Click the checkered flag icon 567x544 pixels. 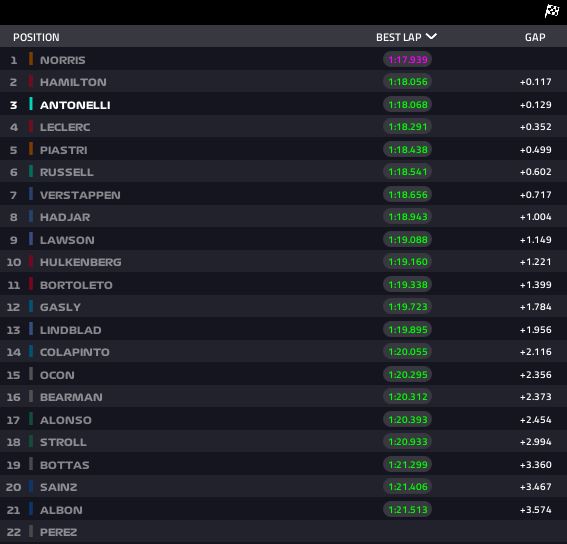pos(552,11)
